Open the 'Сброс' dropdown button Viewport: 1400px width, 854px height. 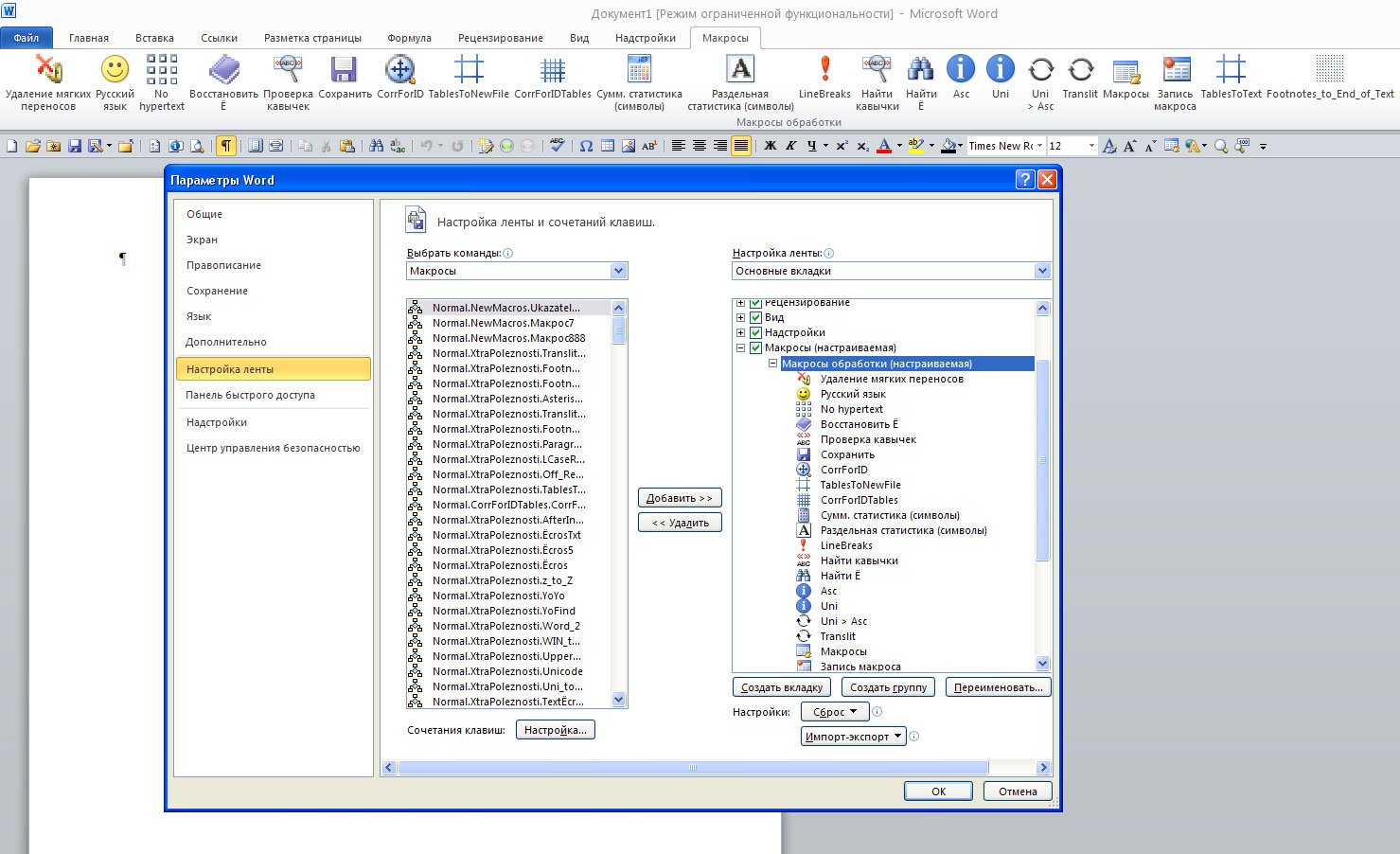[x=834, y=712]
